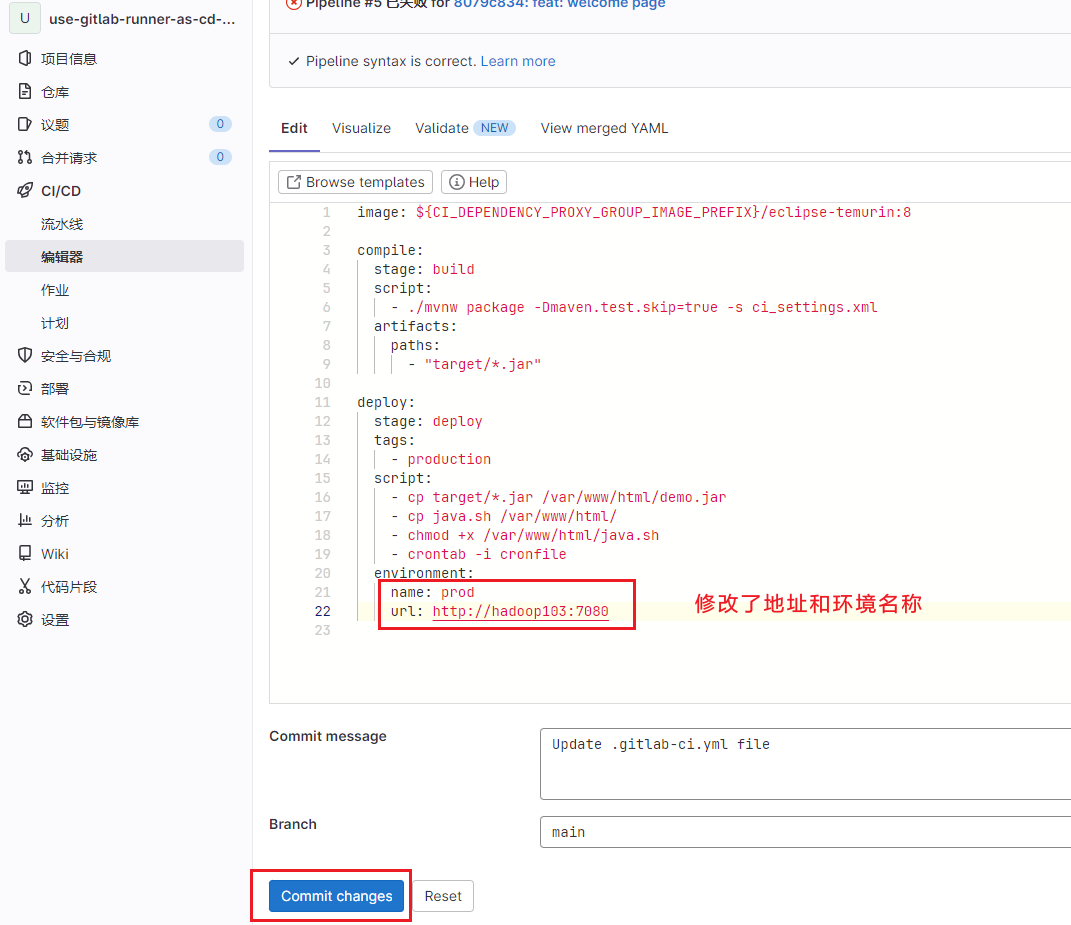Open security and compliance shield icon
This screenshot has width=1071, height=925.
(25, 356)
